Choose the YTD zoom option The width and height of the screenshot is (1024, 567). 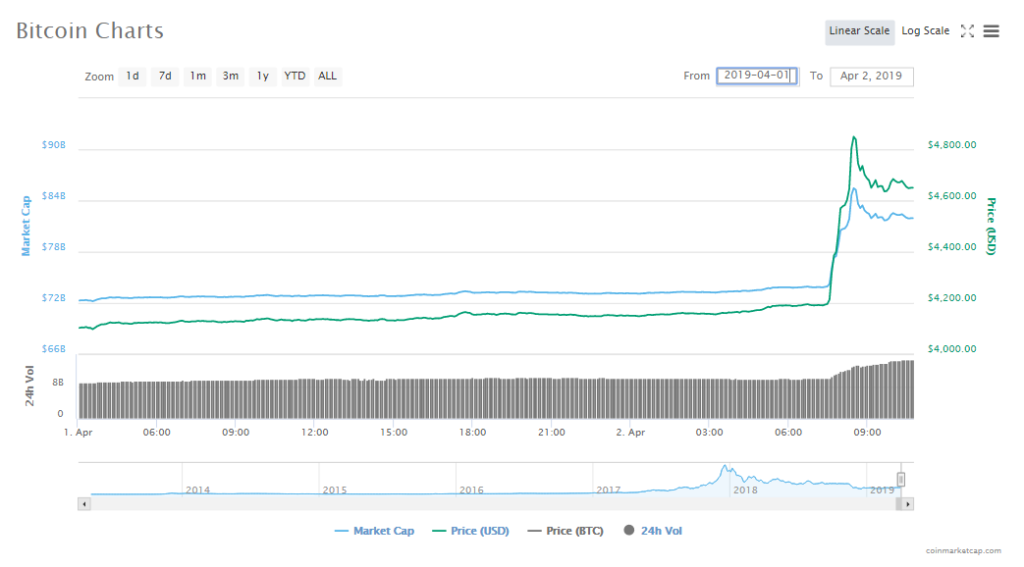[x=295, y=76]
